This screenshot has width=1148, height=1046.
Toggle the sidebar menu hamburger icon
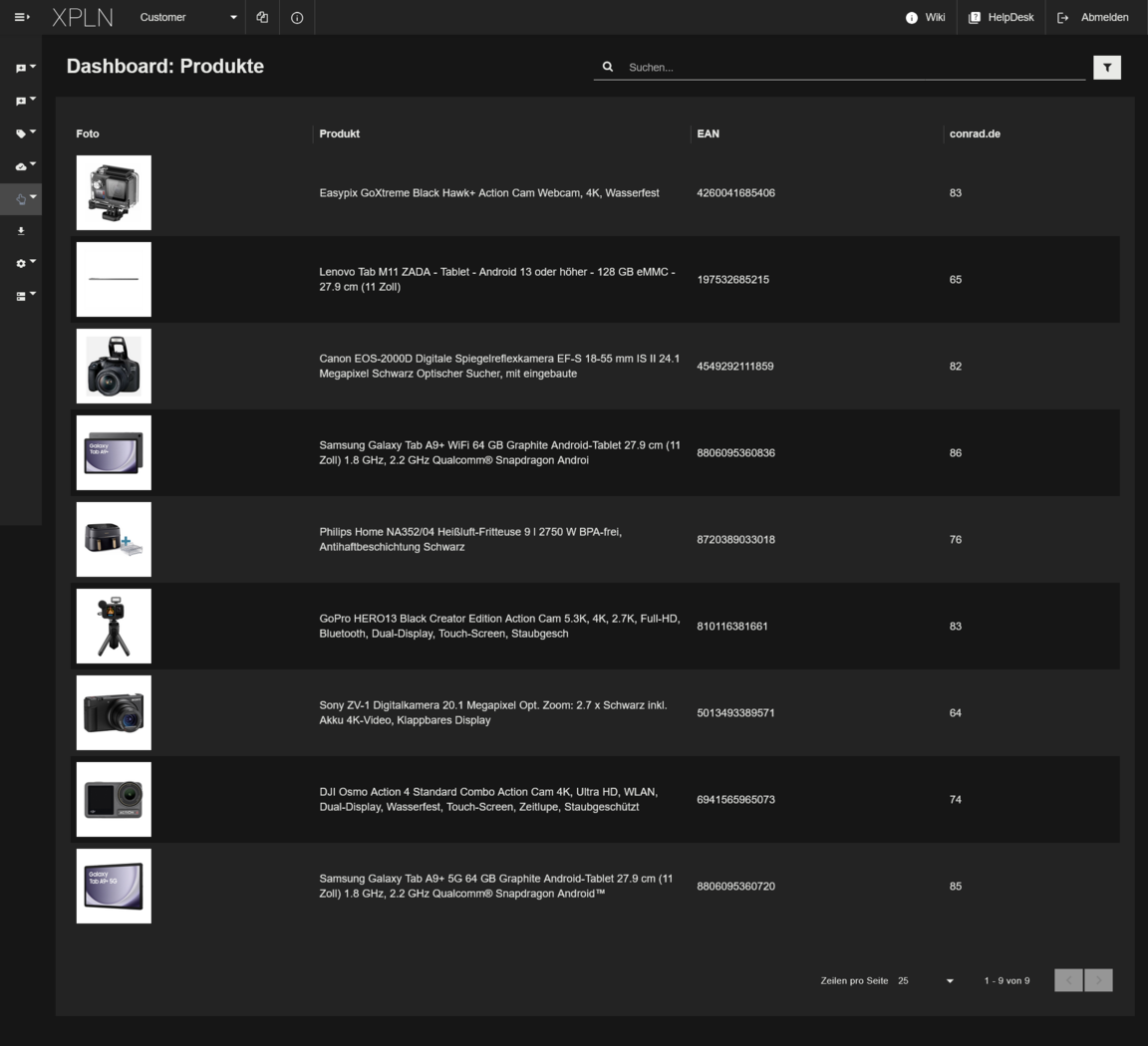coord(22,17)
